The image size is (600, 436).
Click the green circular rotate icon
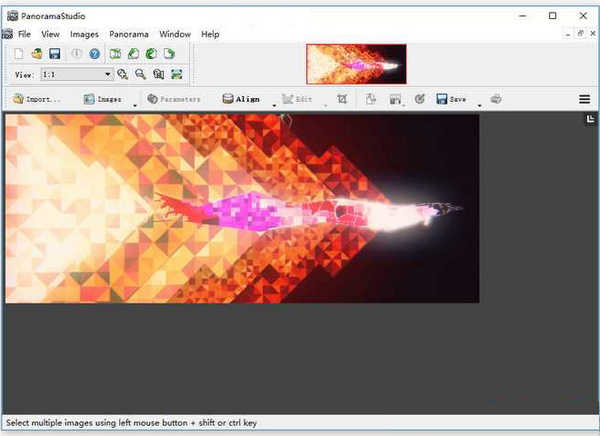click(x=151, y=54)
